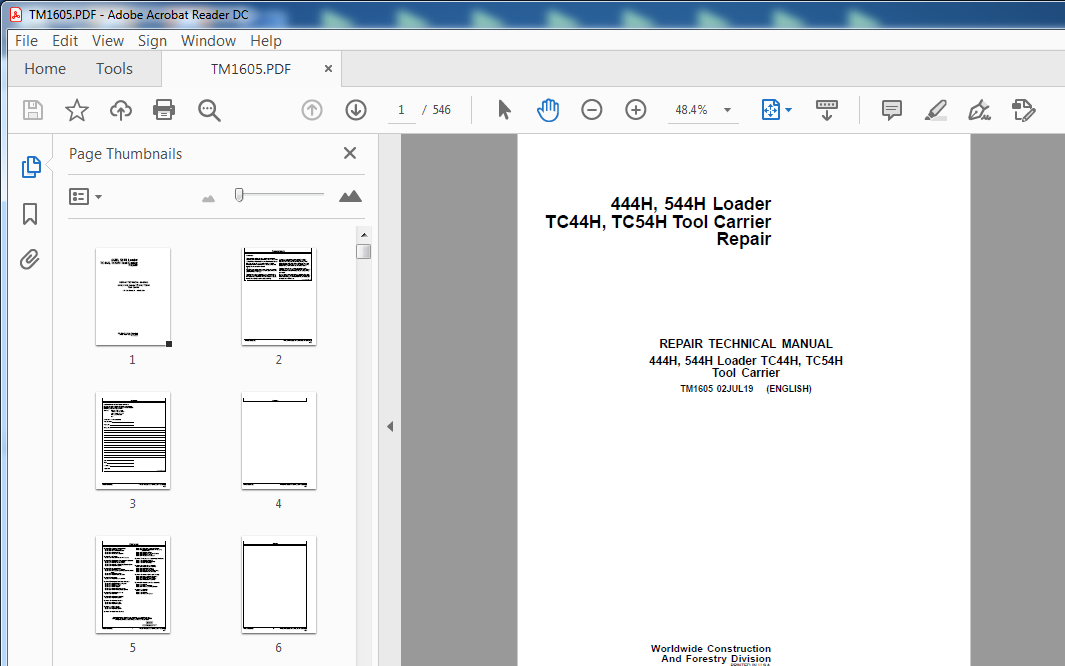Select page 1 thumbnail
Screen dimensions: 1065x666
pos(132,297)
